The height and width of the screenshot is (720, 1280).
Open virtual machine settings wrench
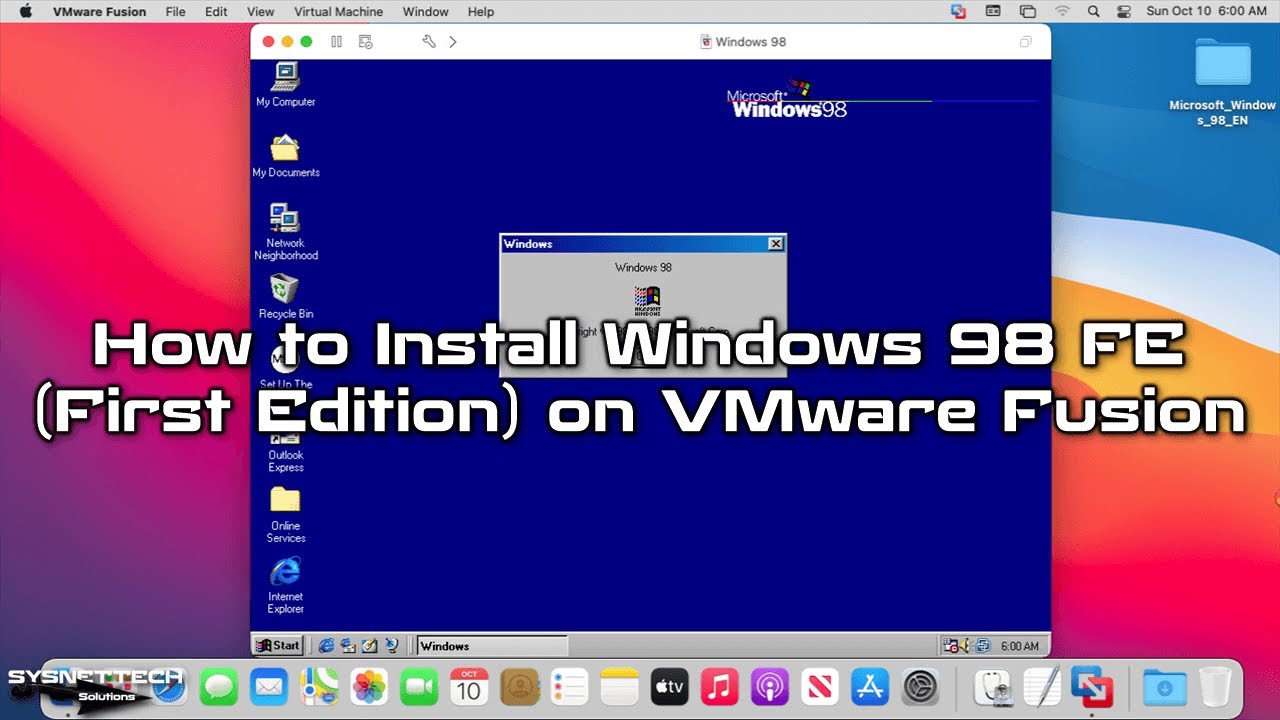click(429, 42)
